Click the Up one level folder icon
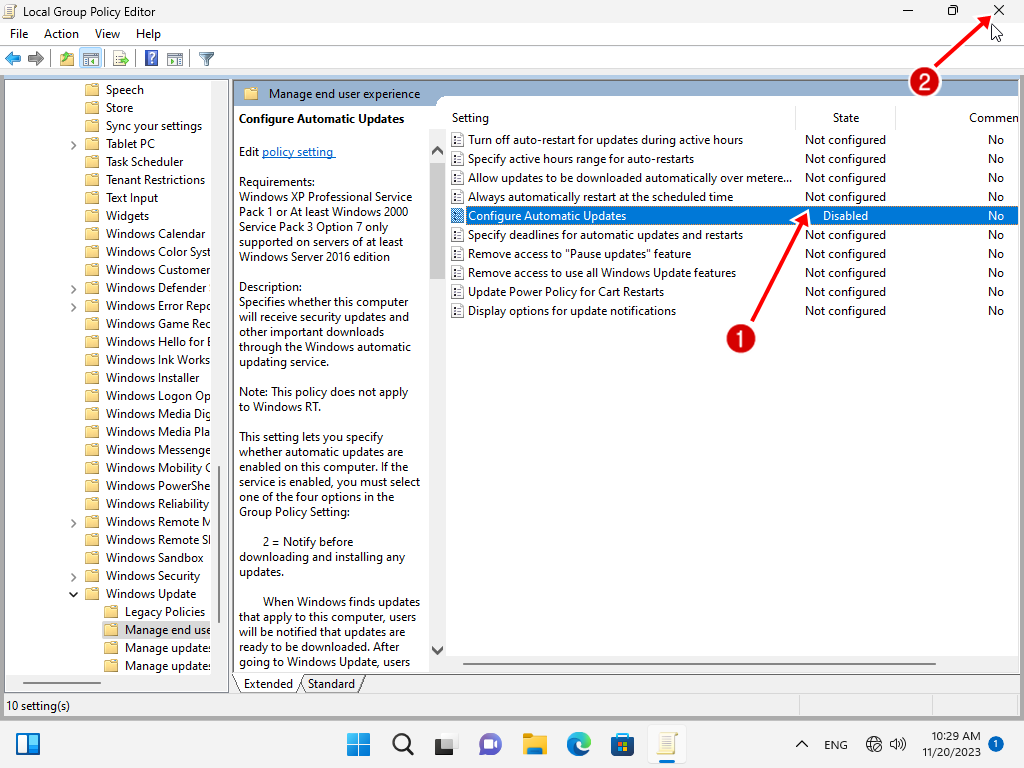This screenshot has height=768, width=1024. click(x=67, y=59)
